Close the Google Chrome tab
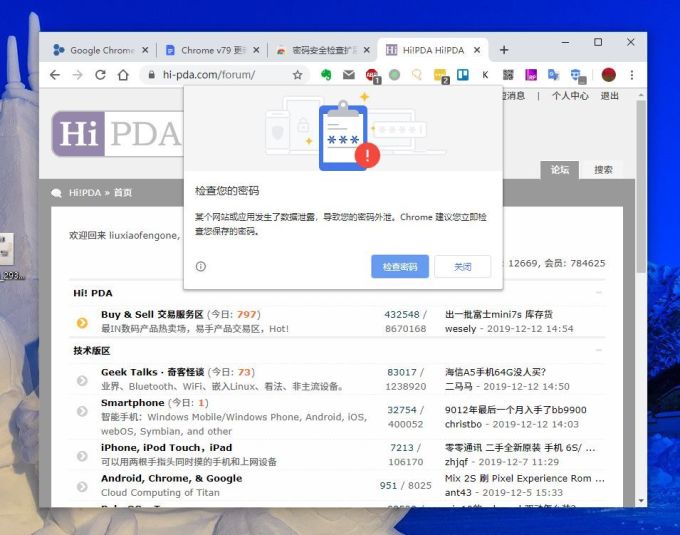 [x=145, y=50]
